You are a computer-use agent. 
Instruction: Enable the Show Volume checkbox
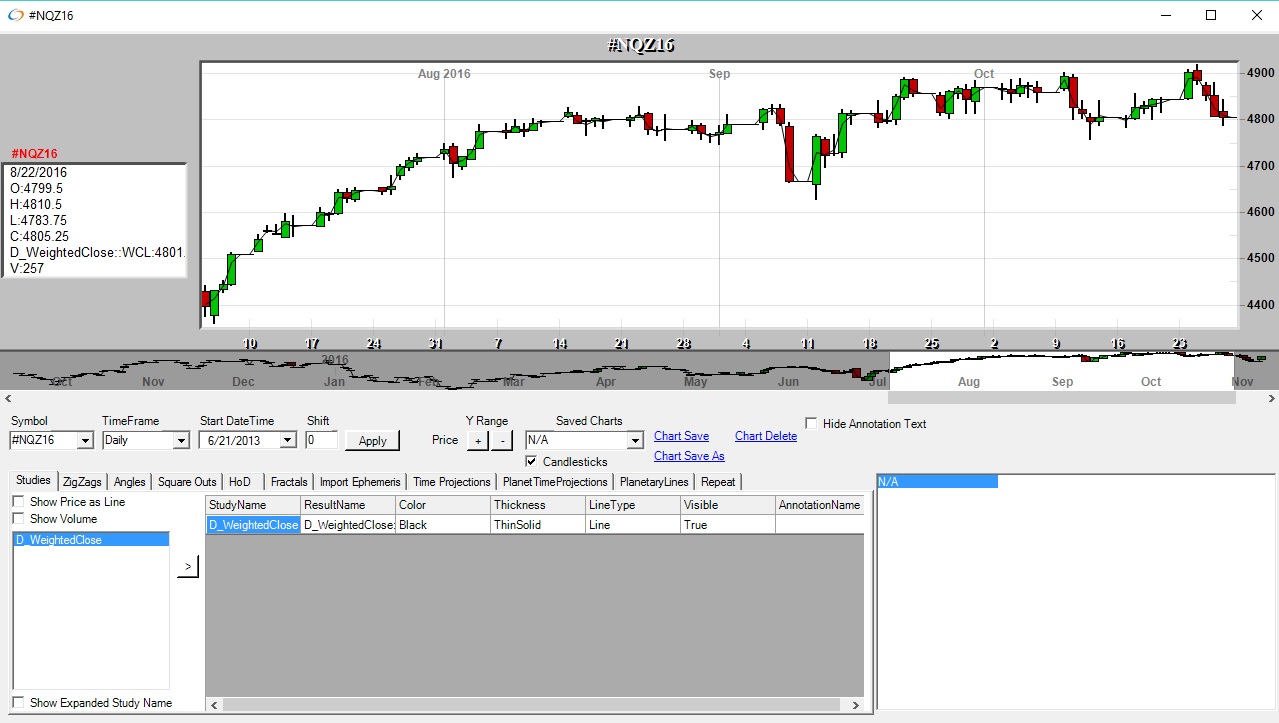(x=19, y=519)
